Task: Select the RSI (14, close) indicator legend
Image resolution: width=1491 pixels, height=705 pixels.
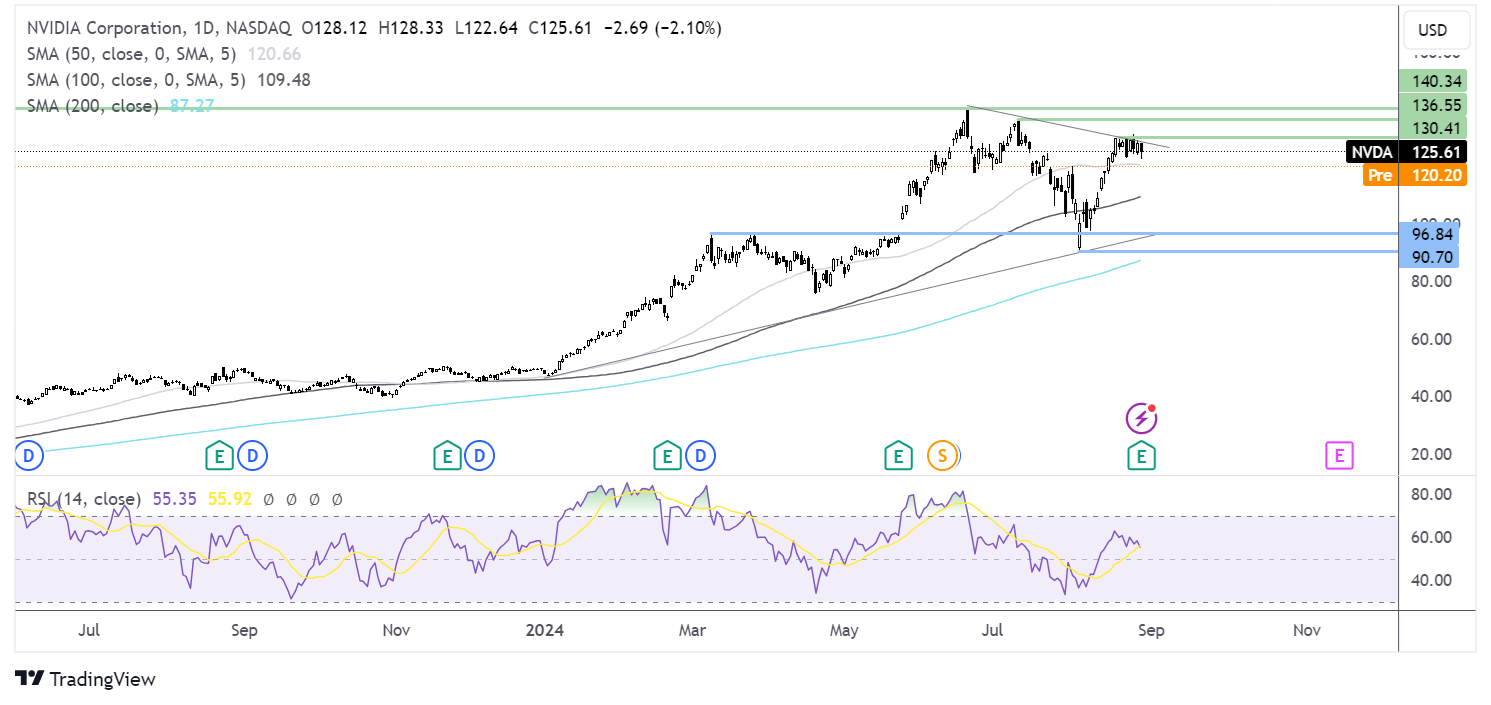Action: point(84,498)
